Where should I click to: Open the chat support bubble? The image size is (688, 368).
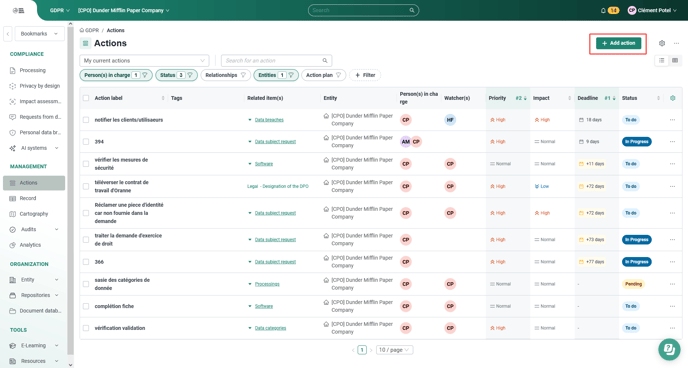pos(669,349)
